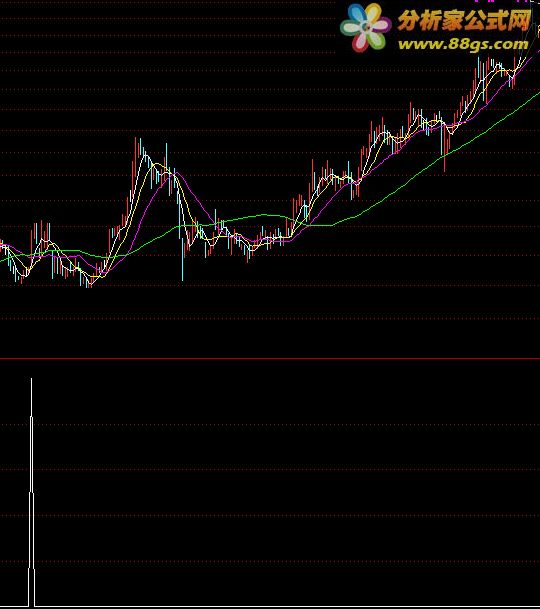Click the long red wick dipping to green line
This screenshot has height=609, width=540.
pyautogui.click(x=444, y=155)
